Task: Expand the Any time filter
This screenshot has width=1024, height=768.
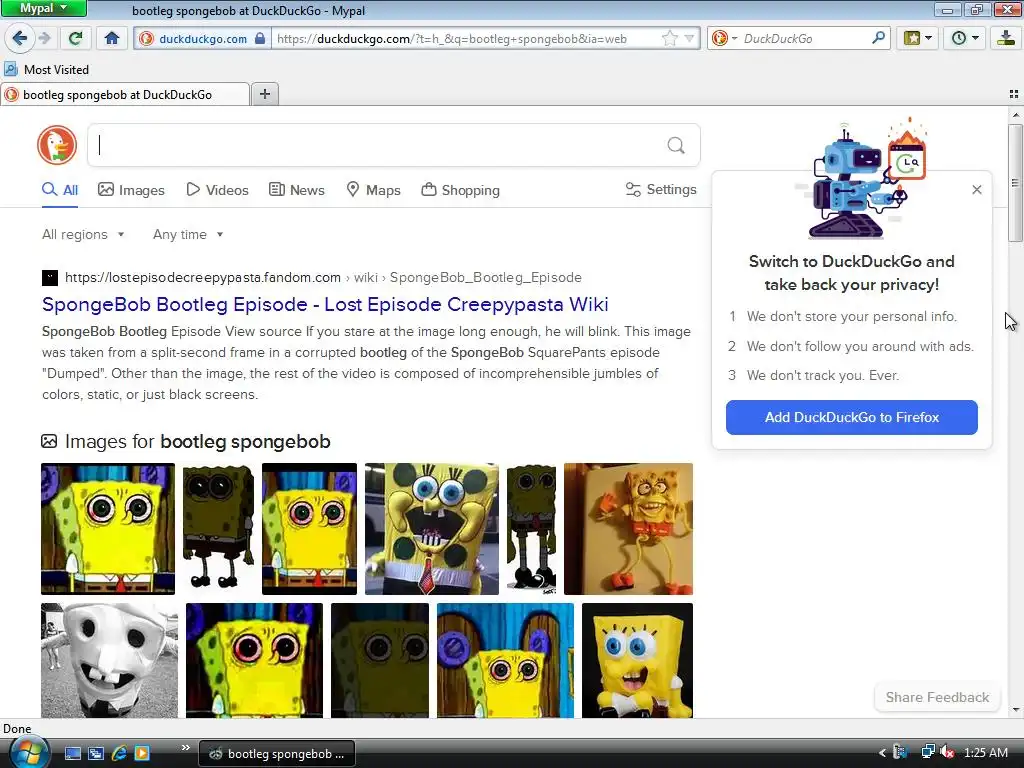Action: coord(188,234)
